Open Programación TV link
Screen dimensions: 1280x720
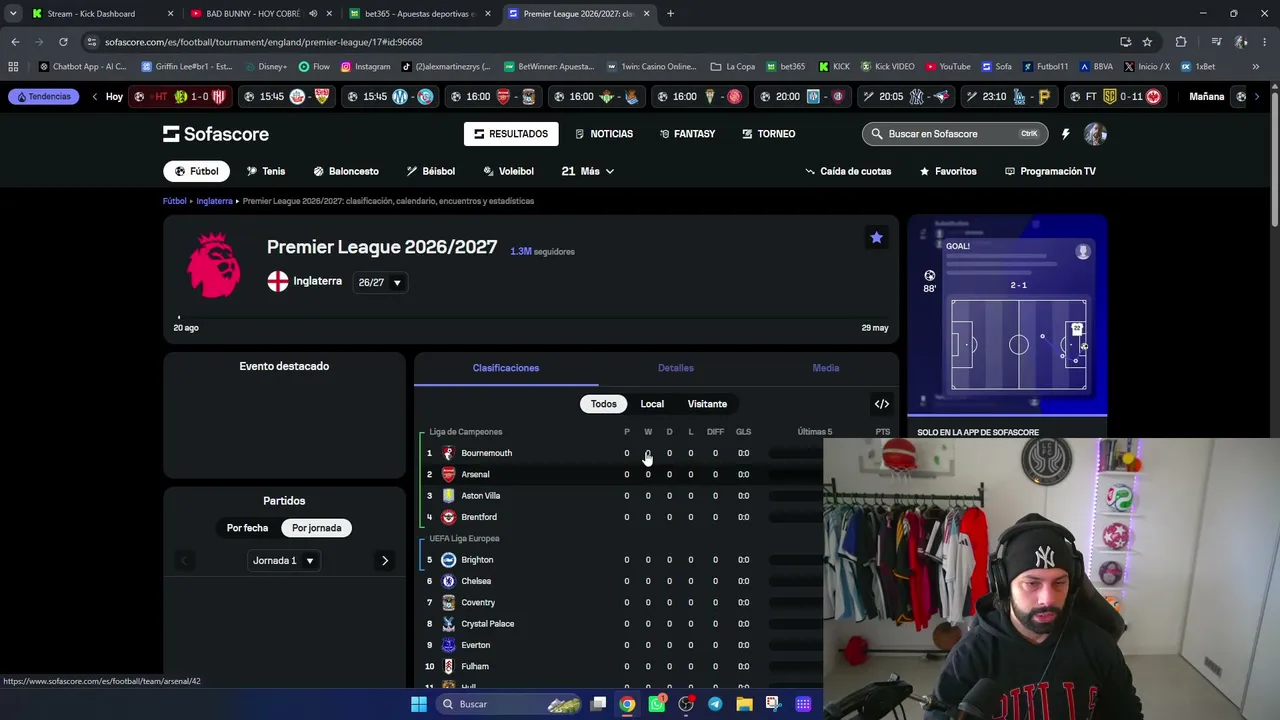(x=1050, y=171)
